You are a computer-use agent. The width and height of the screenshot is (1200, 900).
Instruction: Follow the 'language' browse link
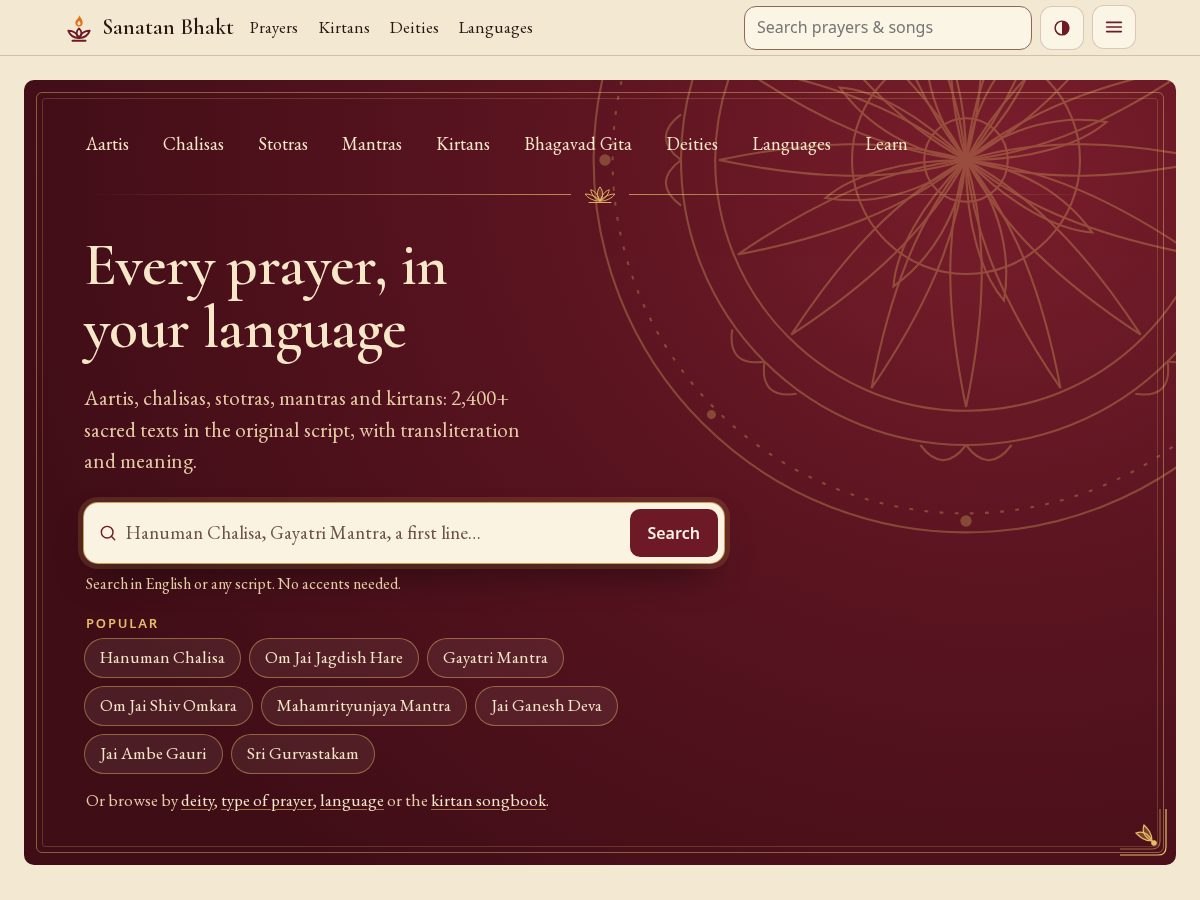click(x=352, y=801)
